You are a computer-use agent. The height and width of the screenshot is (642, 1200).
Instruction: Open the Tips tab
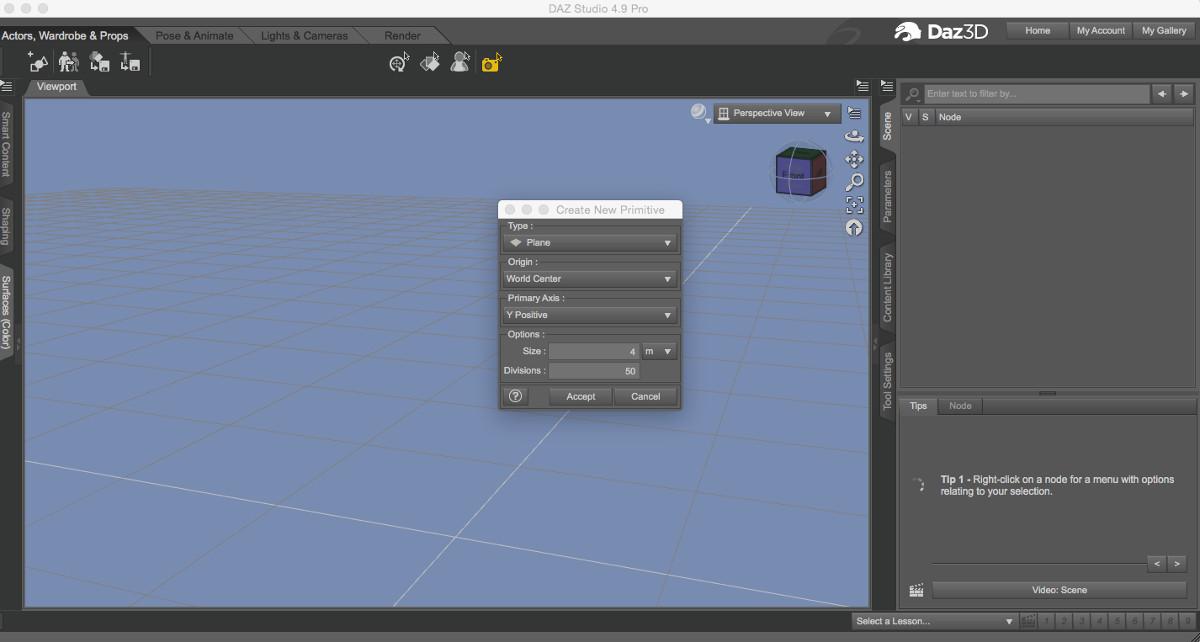pos(918,406)
